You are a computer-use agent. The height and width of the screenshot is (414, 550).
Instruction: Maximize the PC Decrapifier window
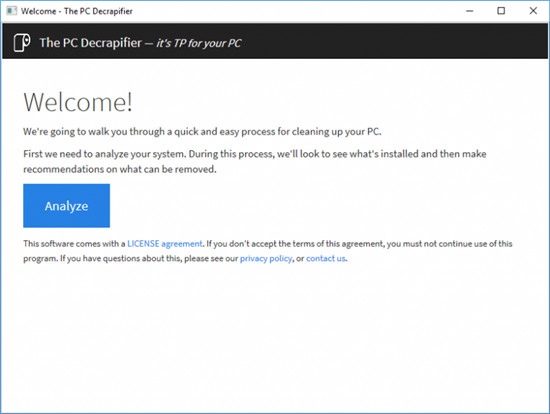click(x=501, y=11)
